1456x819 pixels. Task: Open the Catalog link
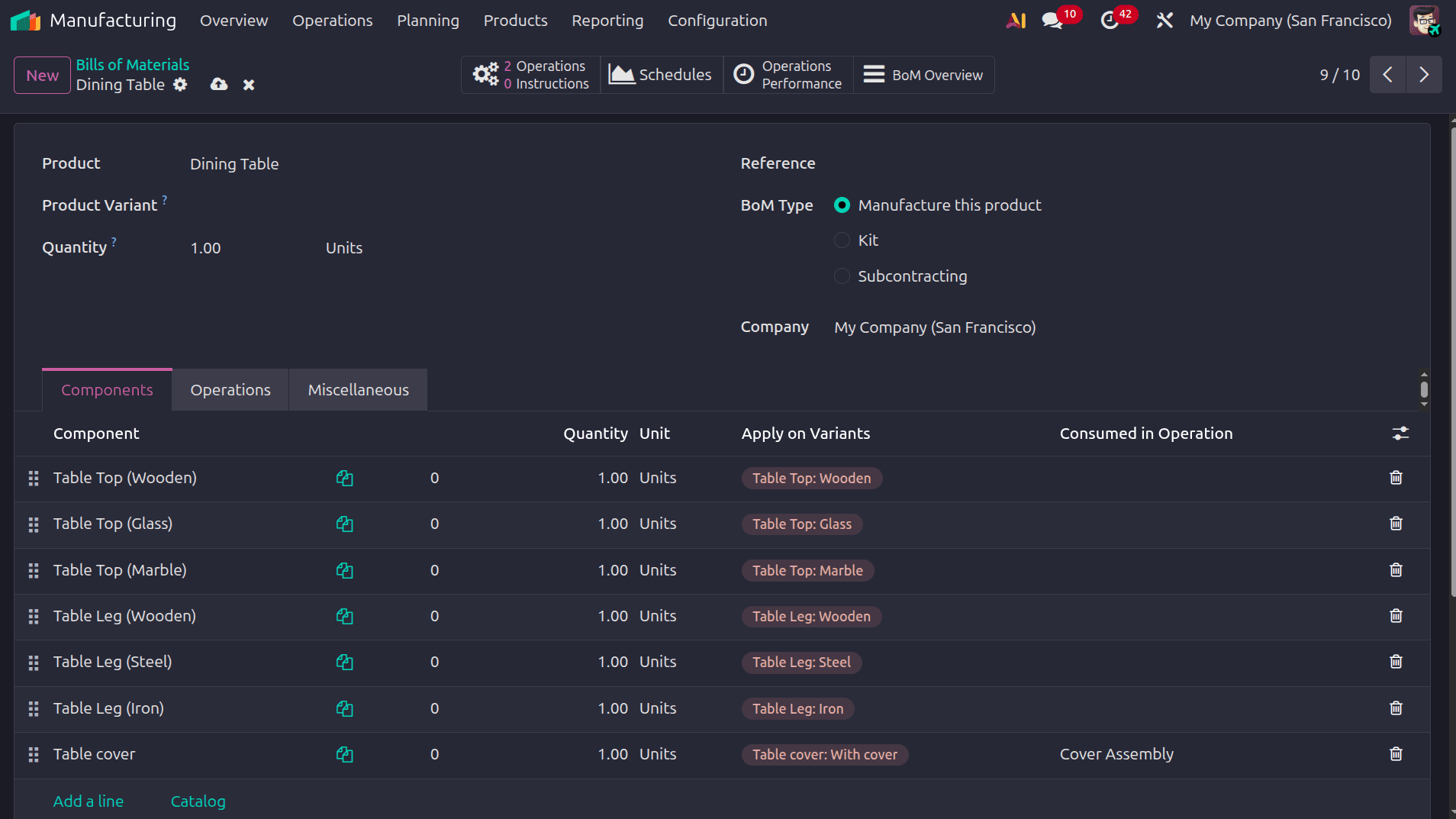tap(198, 801)
